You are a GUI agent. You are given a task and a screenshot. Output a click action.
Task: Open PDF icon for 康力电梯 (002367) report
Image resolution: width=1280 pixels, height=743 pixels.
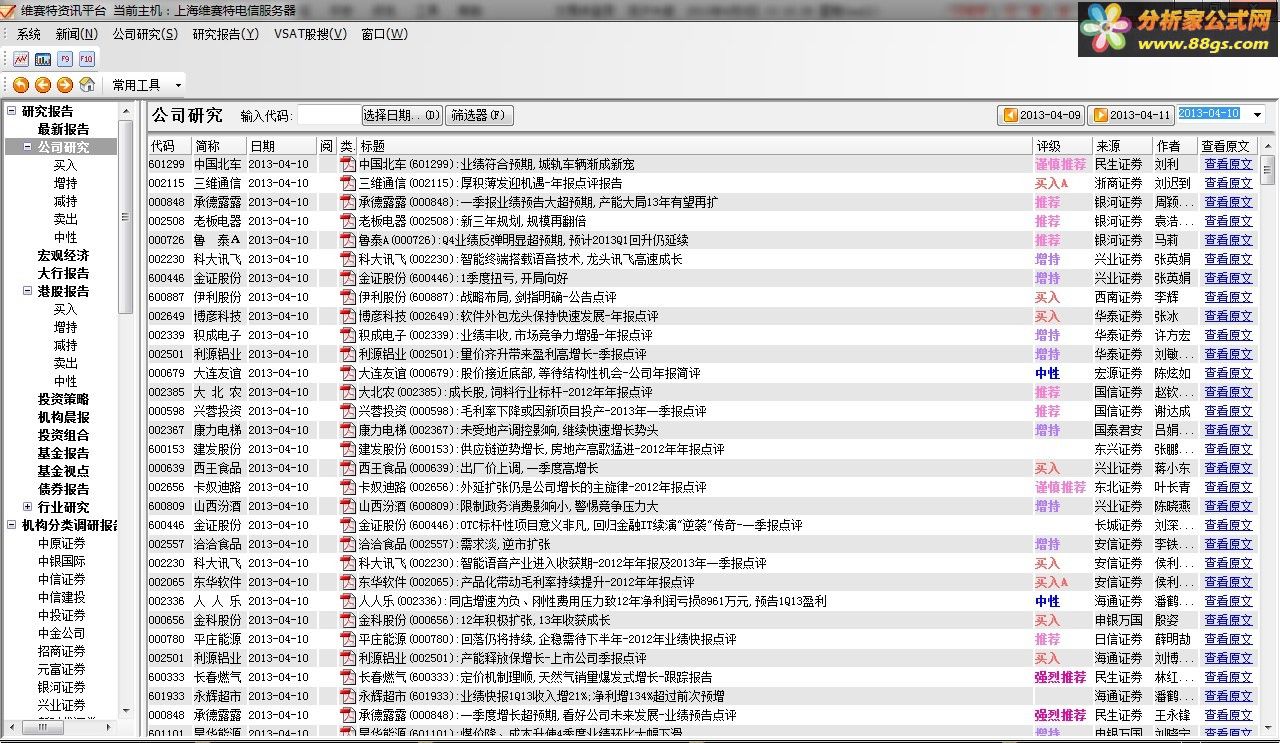click(x=349, y=430)
